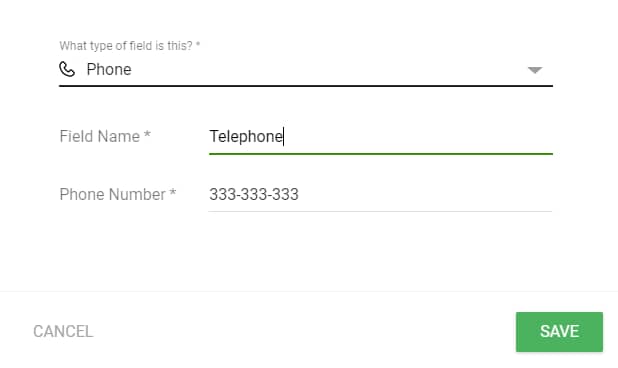The height and width of the screenshot is (368, 618).
Task: Open the field type dropdown arrow
Action: [535, 70]
